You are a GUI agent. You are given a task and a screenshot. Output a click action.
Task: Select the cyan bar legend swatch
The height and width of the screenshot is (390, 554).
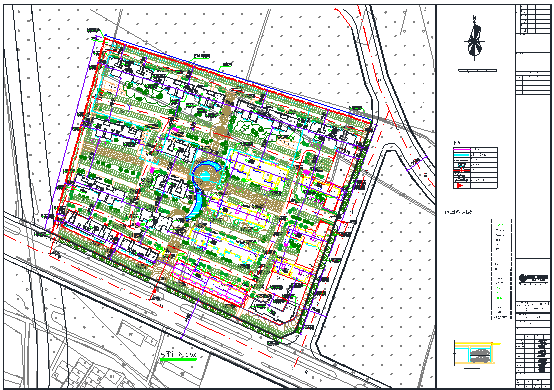click(x=461, y=155)
